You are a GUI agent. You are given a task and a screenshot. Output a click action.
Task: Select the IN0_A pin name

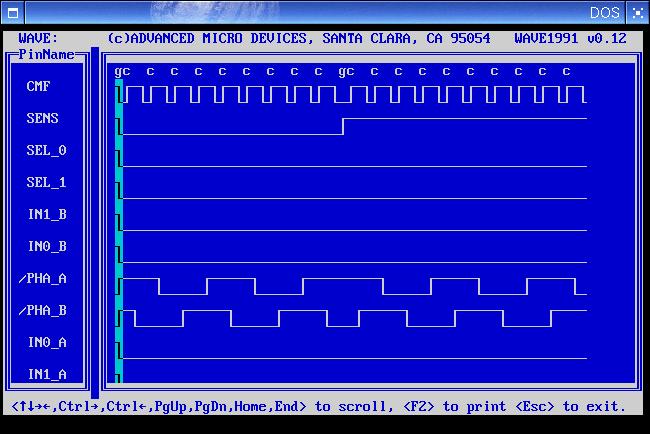click(47, 342)
